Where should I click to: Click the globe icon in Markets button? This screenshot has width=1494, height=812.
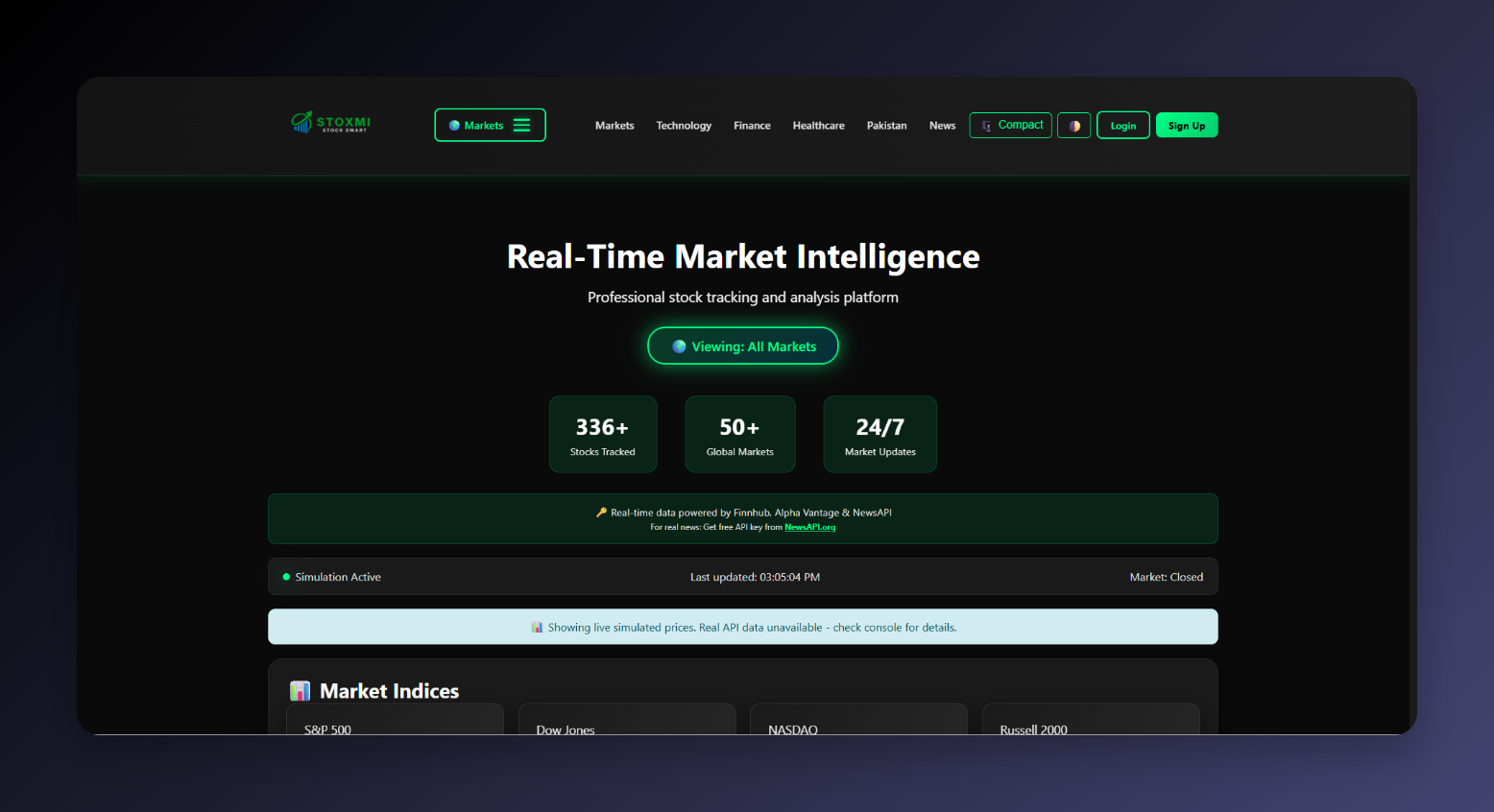[454, 124]
